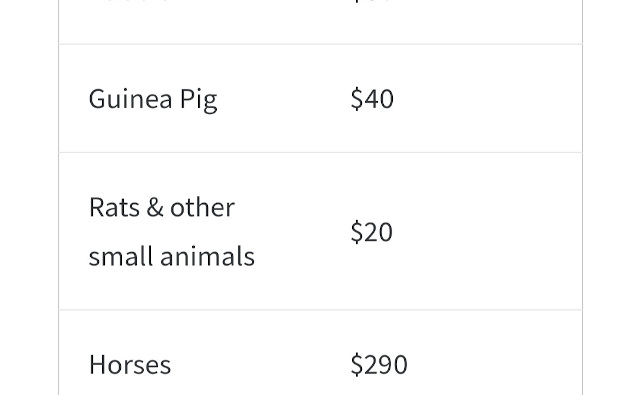The width and height of the screenshot is (640, 395).
Task: Click the word other
Action: (202, 207)
